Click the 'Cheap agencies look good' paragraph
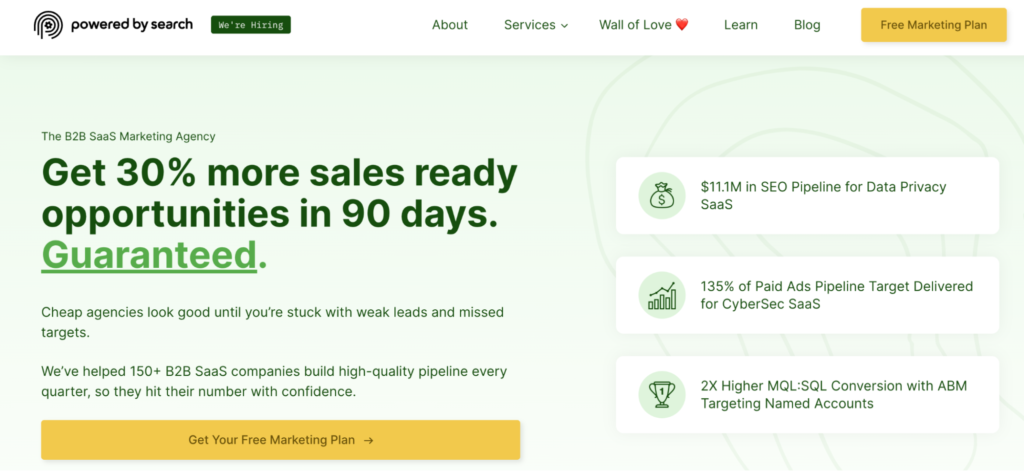The width and height of the screenshot is (1024, 471). [x=272, y=322]
